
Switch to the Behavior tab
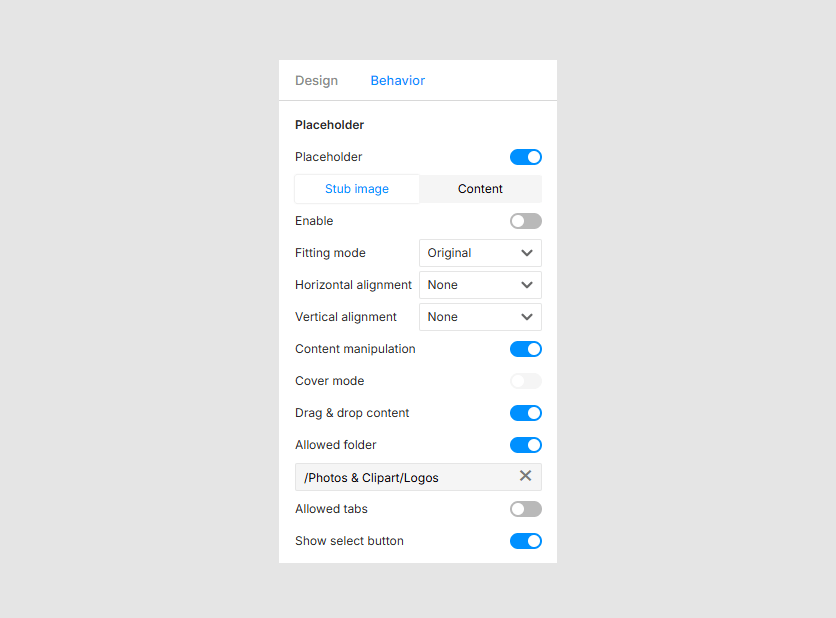pyautogui.click(x=397, y=80)
